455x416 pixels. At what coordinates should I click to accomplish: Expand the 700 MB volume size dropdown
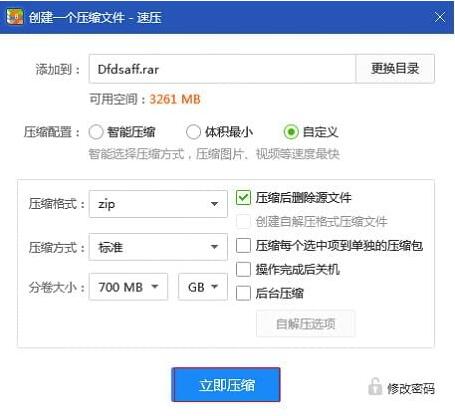128,287
